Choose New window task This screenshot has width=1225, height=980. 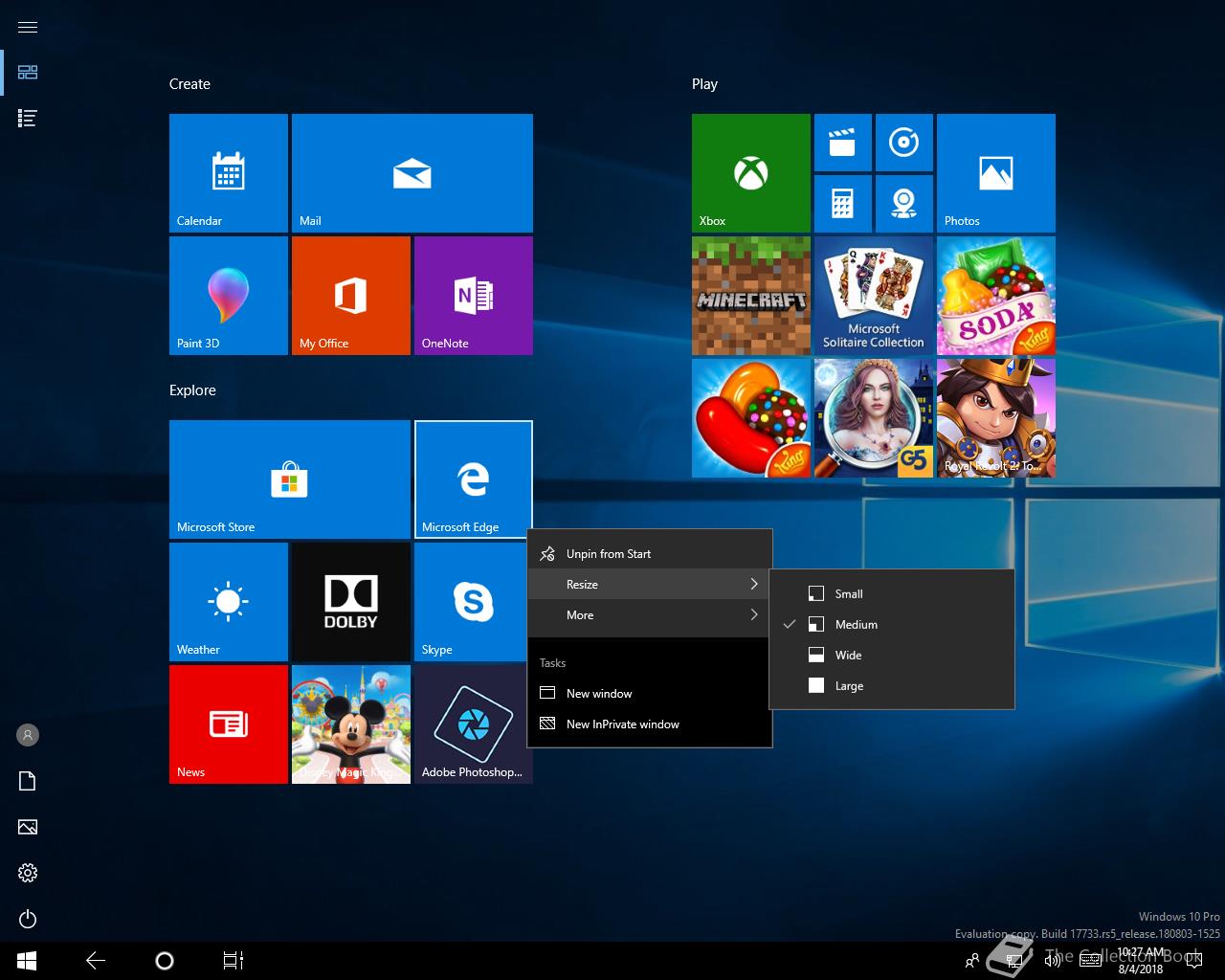pyautogui.click(x=650, y=694)
